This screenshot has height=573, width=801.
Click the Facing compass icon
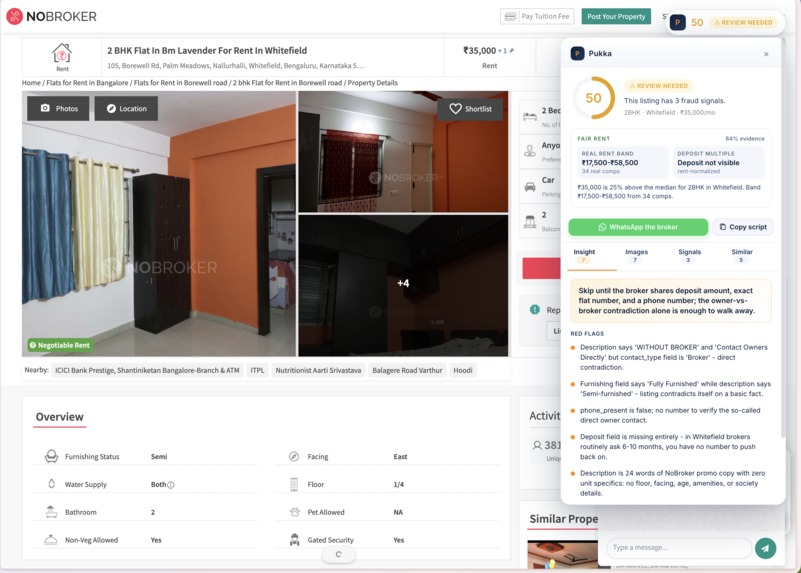coord(294,456)
